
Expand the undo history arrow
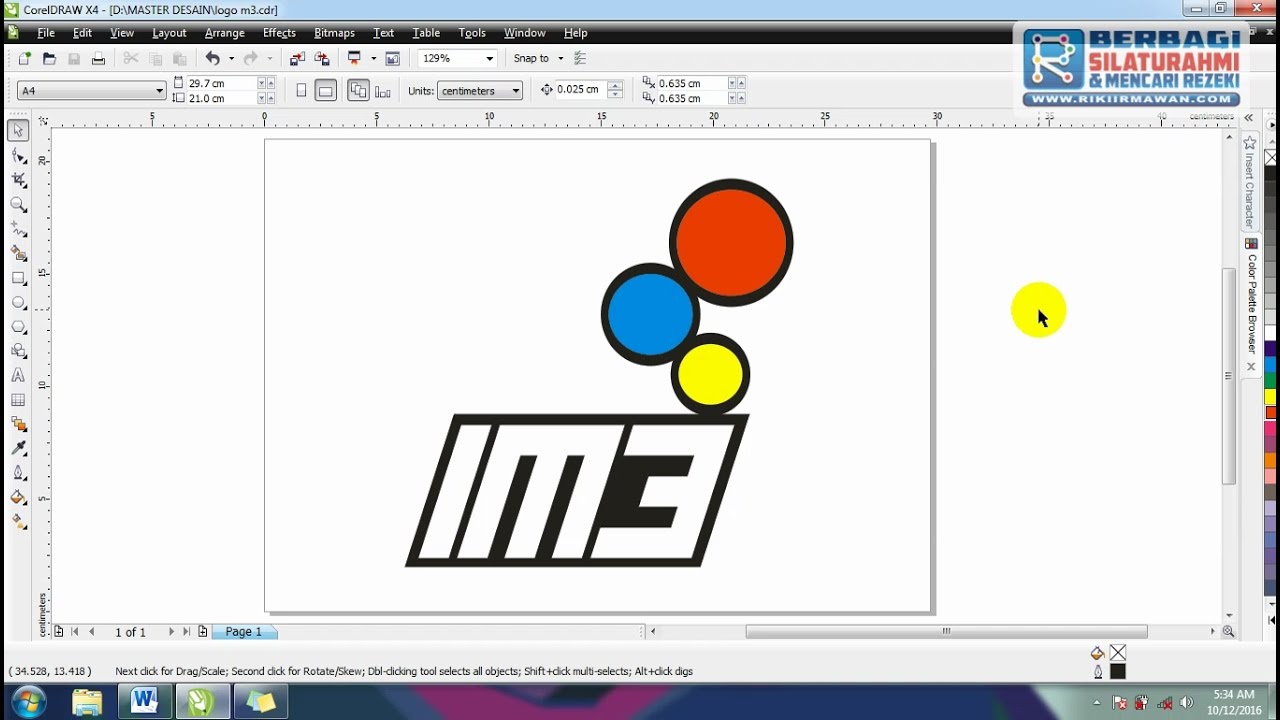231,59
